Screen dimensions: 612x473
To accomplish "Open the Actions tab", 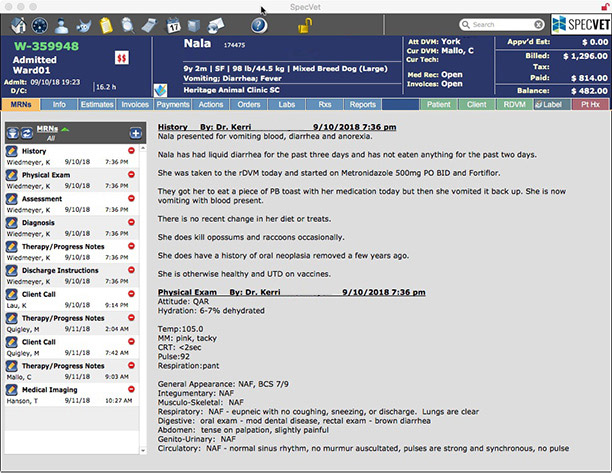I will pyautogui.click(x=211, y=105).
